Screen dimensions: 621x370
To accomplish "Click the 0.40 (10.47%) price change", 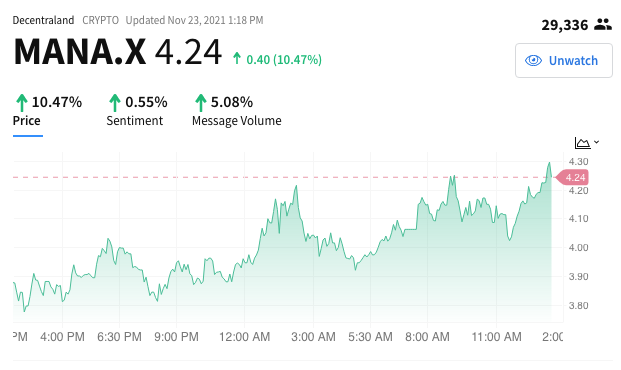I will point(284,60).
